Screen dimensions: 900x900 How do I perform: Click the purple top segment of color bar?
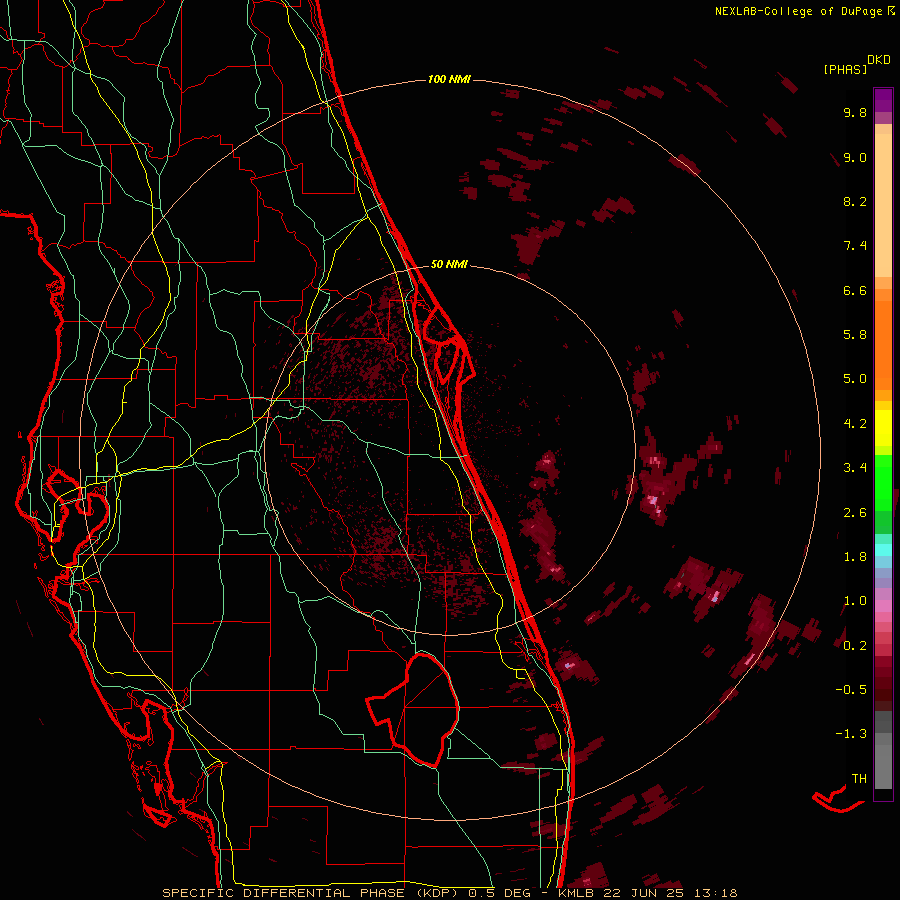click(x=883, y=100)
